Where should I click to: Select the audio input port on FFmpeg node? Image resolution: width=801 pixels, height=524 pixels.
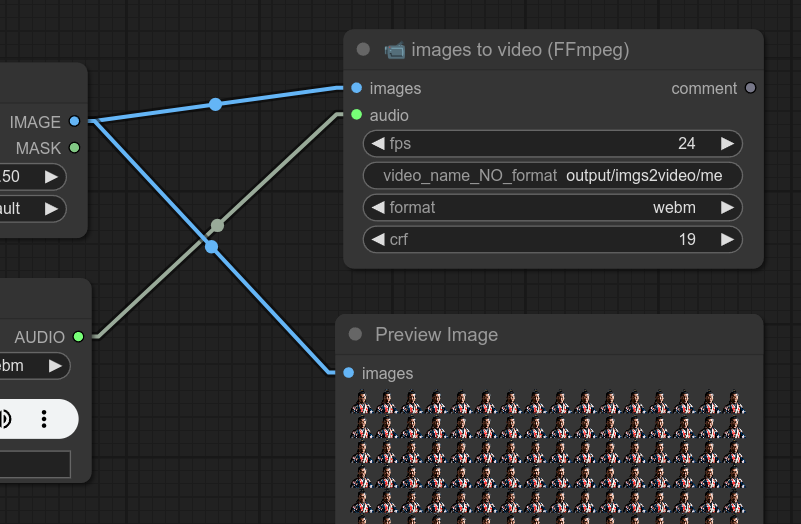tap(357, 115)
